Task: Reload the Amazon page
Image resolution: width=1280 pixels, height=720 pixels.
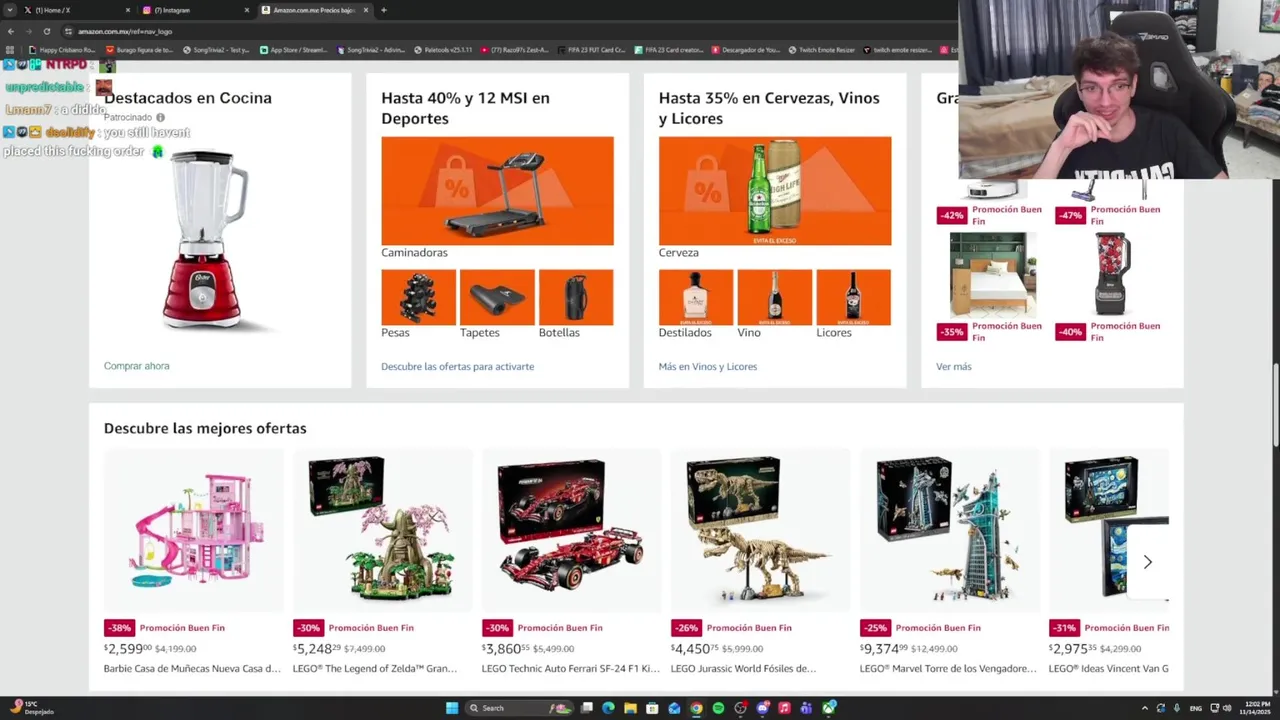Action: click(x=46, y=31)
